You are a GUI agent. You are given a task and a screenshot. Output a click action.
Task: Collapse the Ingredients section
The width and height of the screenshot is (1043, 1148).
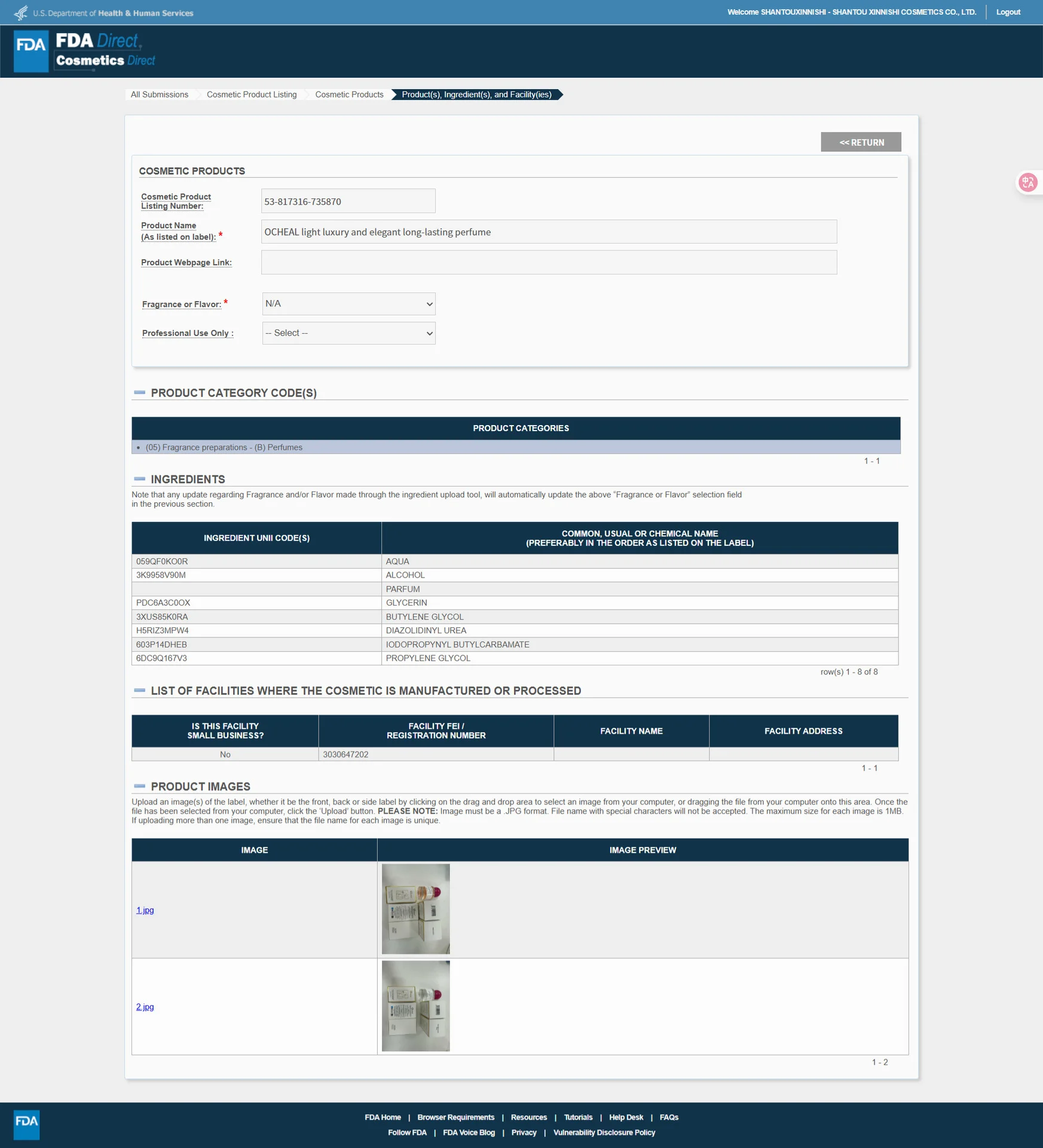click(x=140, y=479)
